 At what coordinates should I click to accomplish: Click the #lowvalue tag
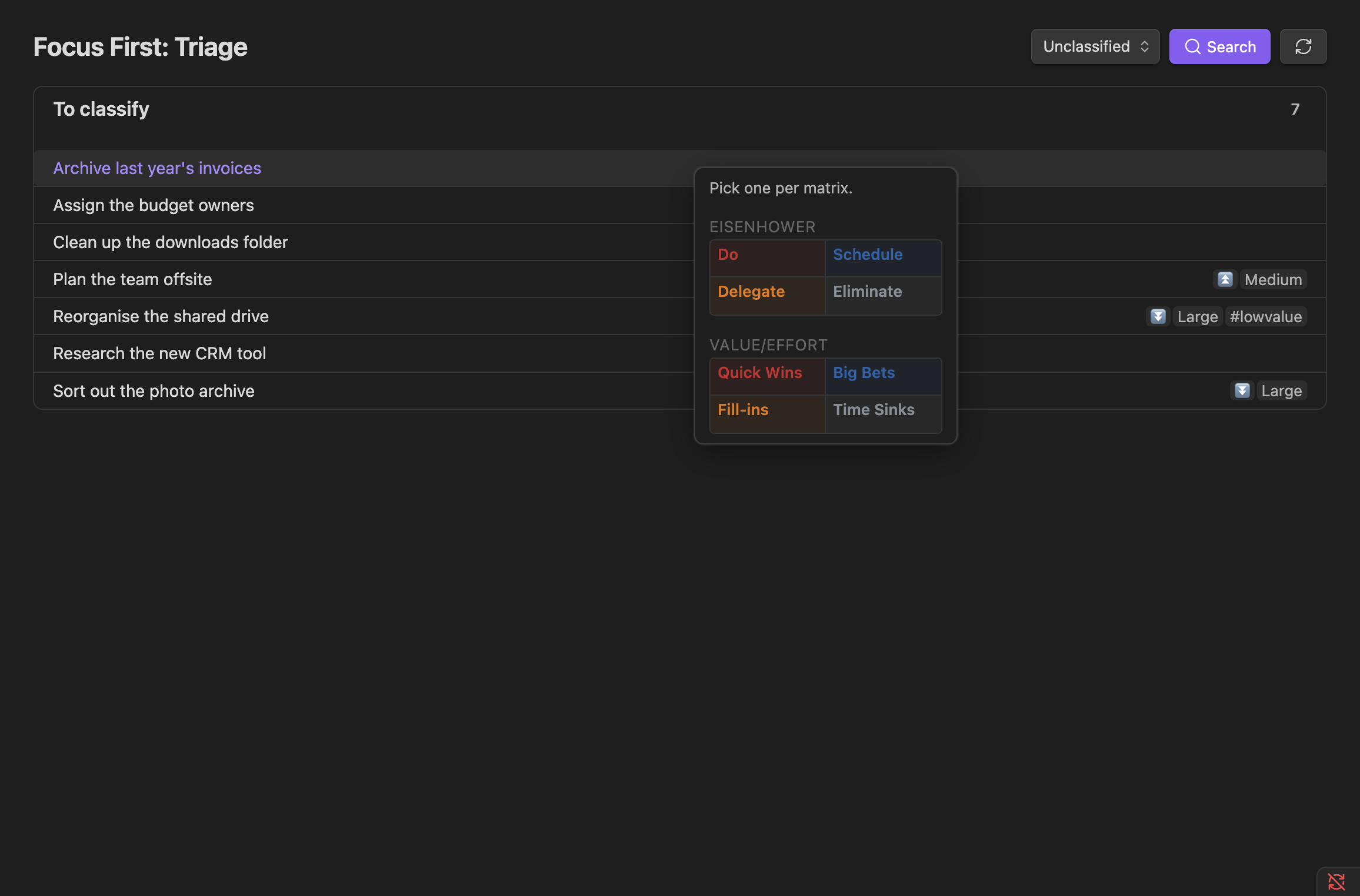click(1266, 316)
